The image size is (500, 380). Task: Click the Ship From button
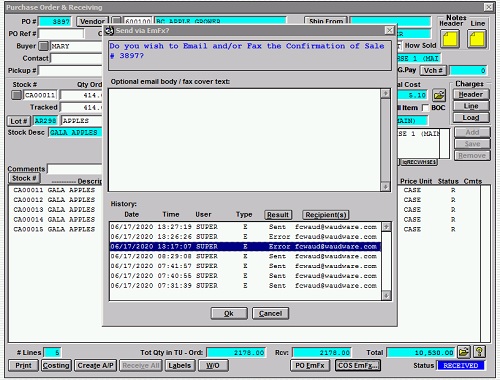(326, 21)
